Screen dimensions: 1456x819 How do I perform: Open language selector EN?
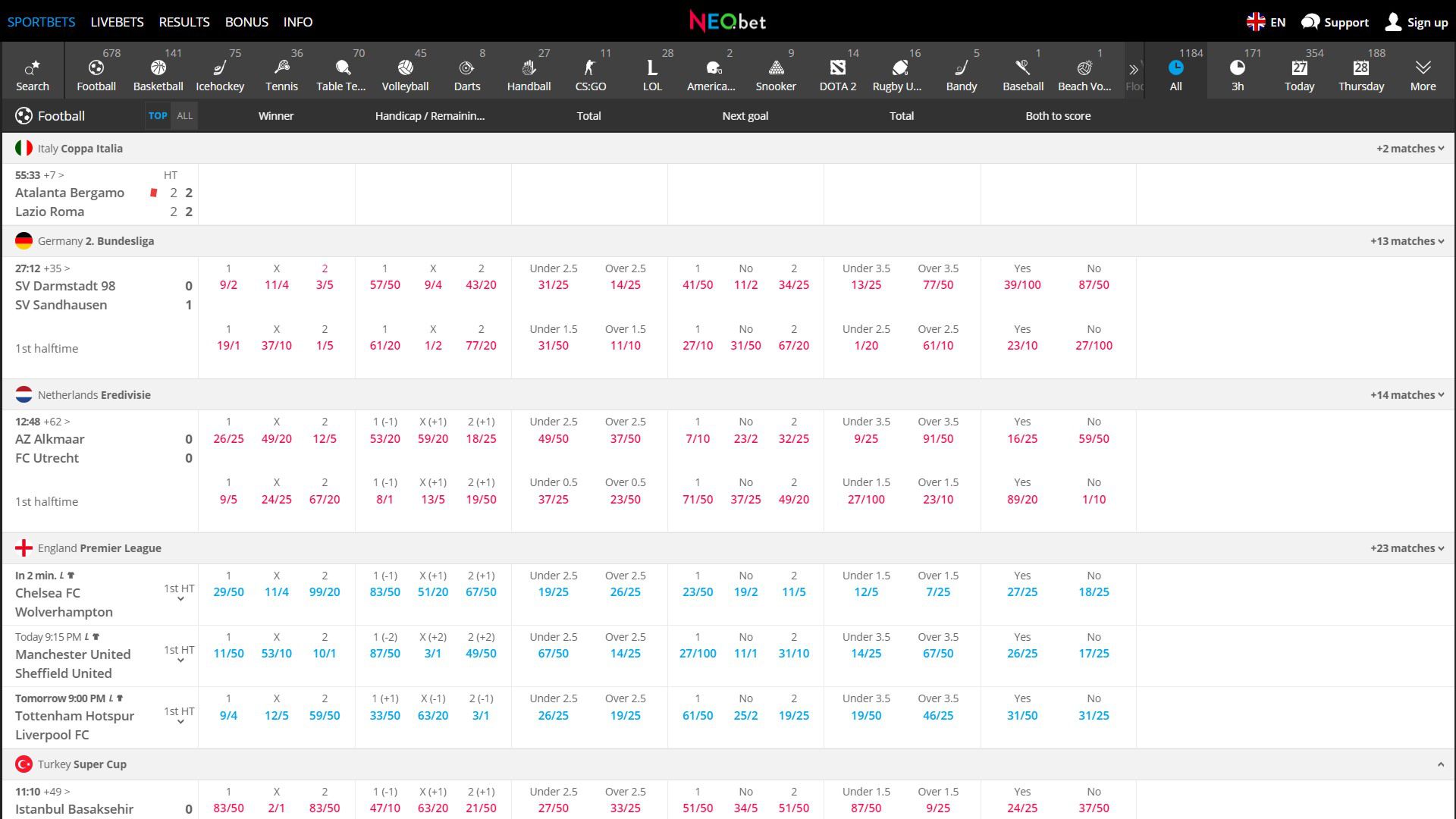click(x=1266, y=22)
